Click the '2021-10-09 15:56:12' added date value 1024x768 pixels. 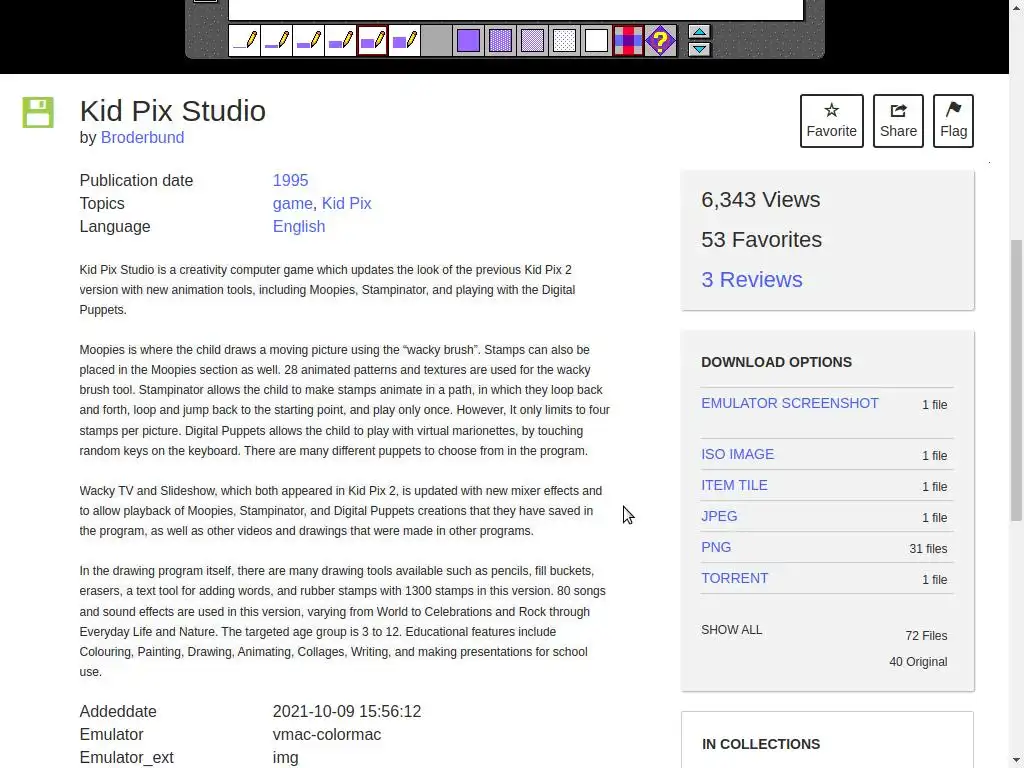(347, 711)
